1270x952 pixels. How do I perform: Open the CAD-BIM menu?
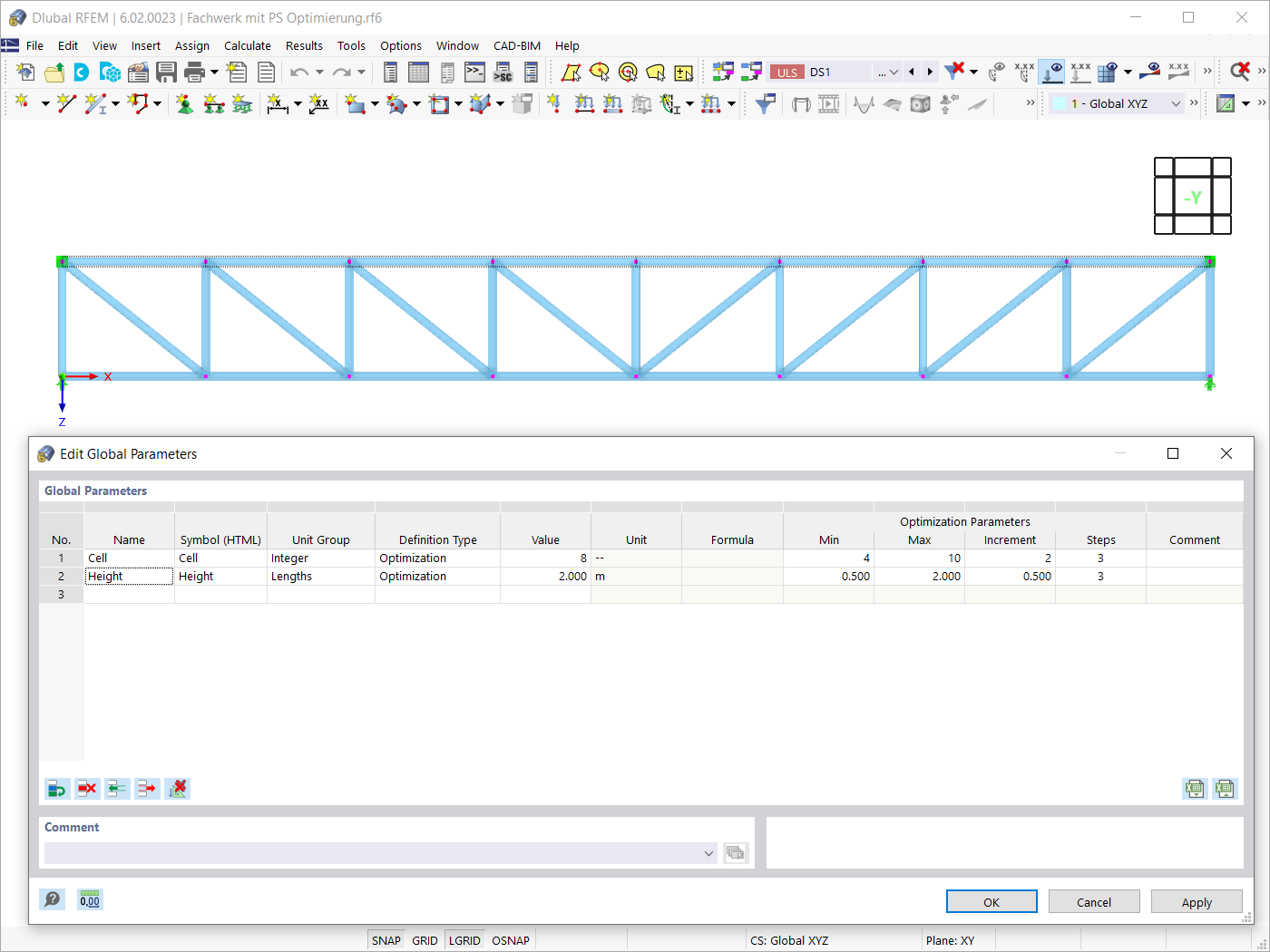(x=517, y=45)
